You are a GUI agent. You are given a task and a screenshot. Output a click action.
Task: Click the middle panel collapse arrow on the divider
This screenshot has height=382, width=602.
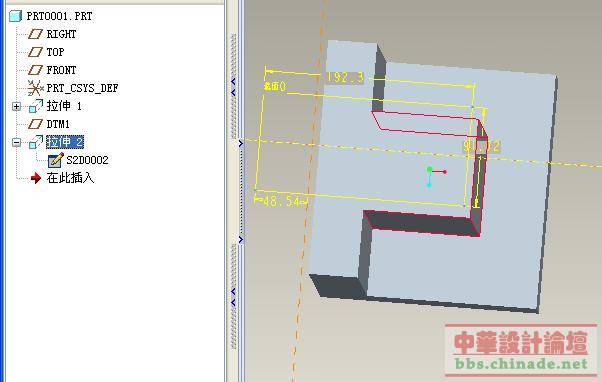coord(241,144)
